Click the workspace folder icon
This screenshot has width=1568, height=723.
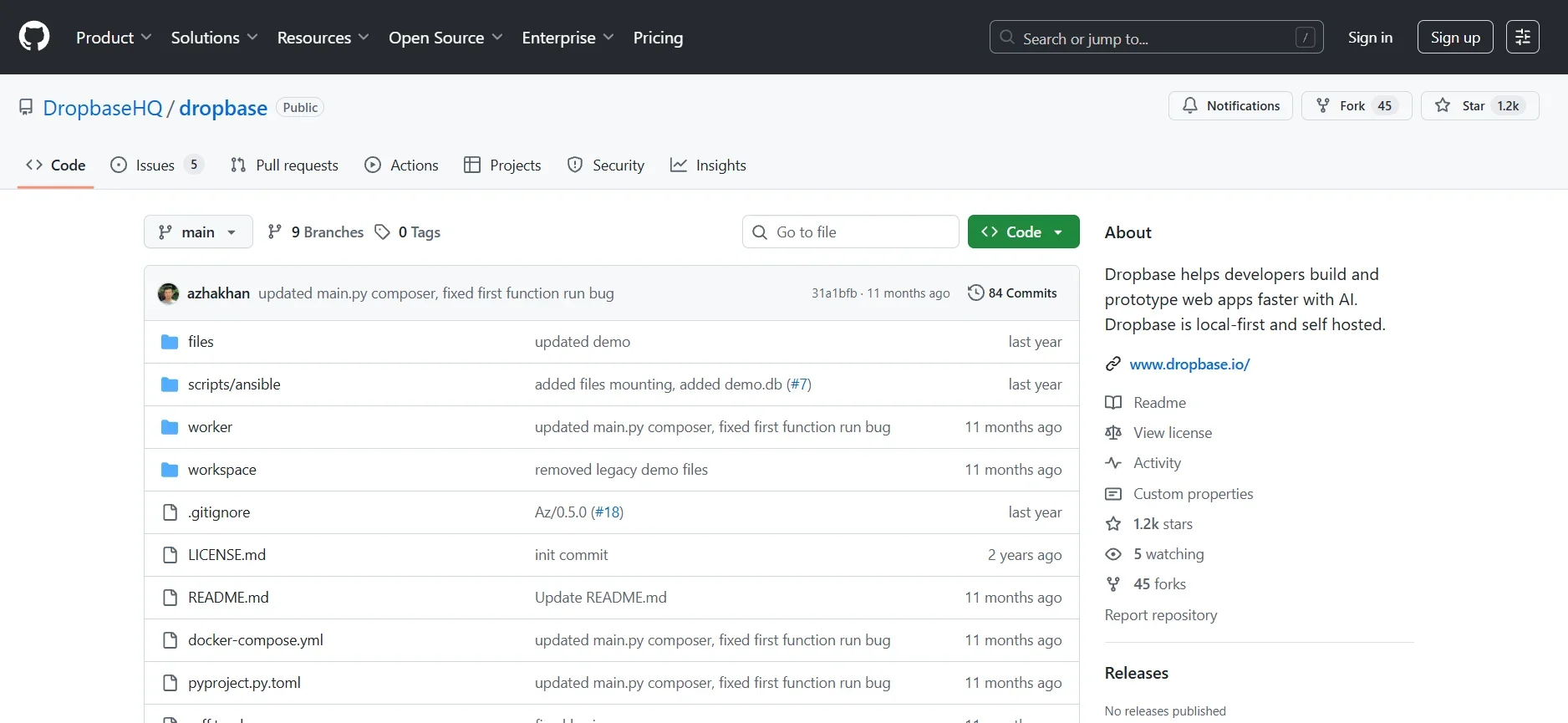pyautogui.click(x=170, y=470)
